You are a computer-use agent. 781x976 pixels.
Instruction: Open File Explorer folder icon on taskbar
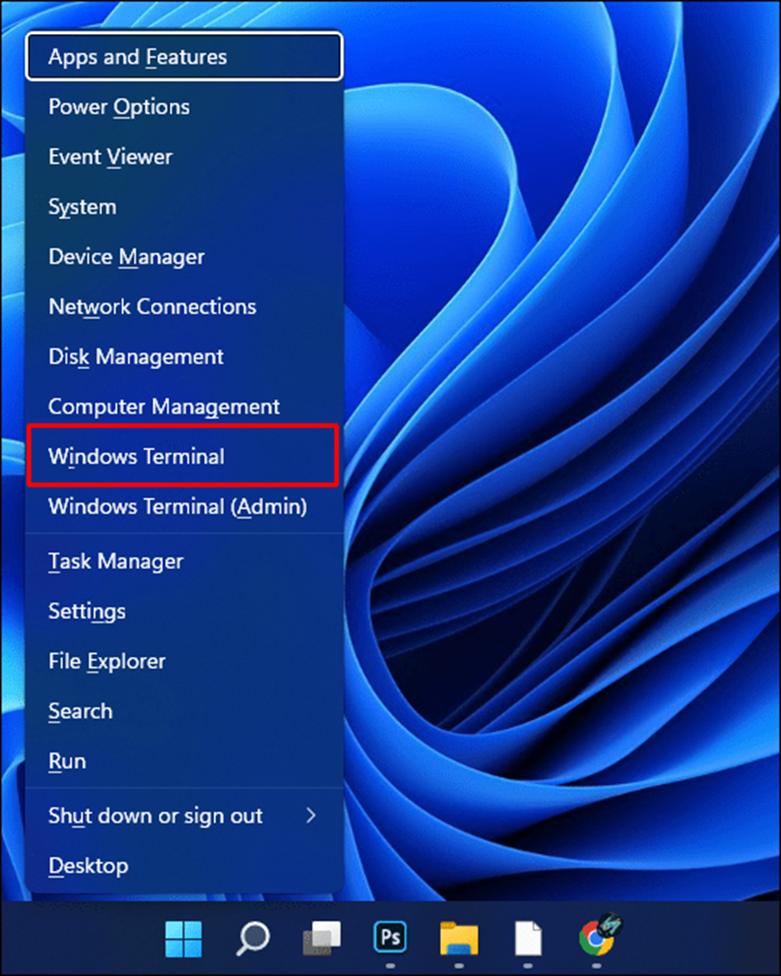[459, 939]
